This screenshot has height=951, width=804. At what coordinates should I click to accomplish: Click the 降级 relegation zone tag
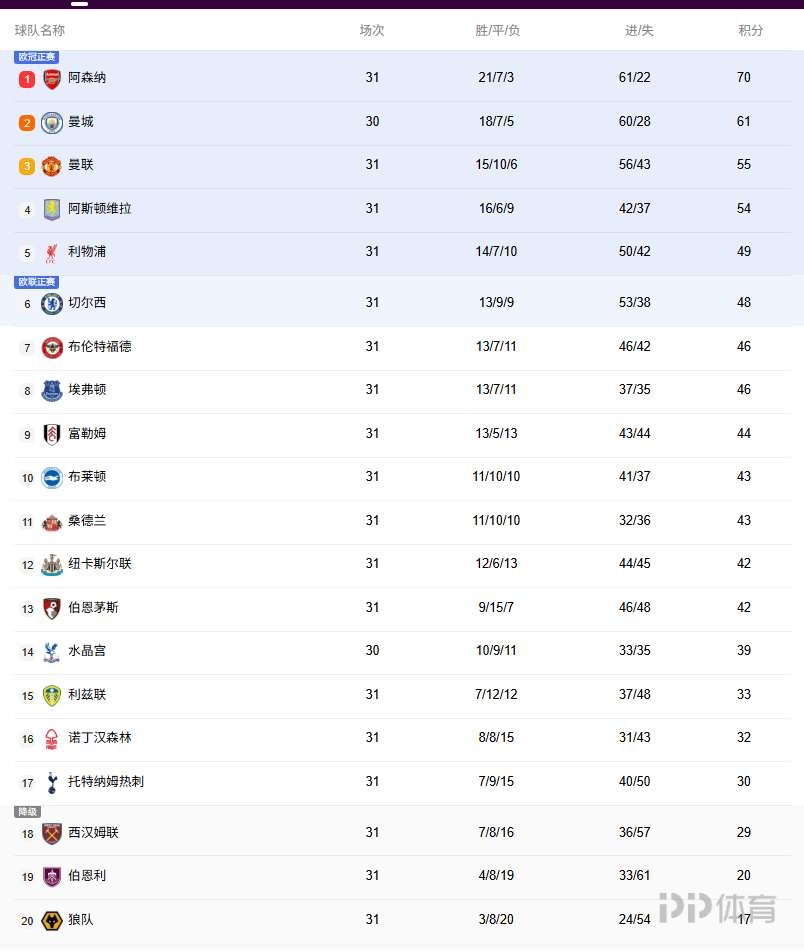point(28,812)
